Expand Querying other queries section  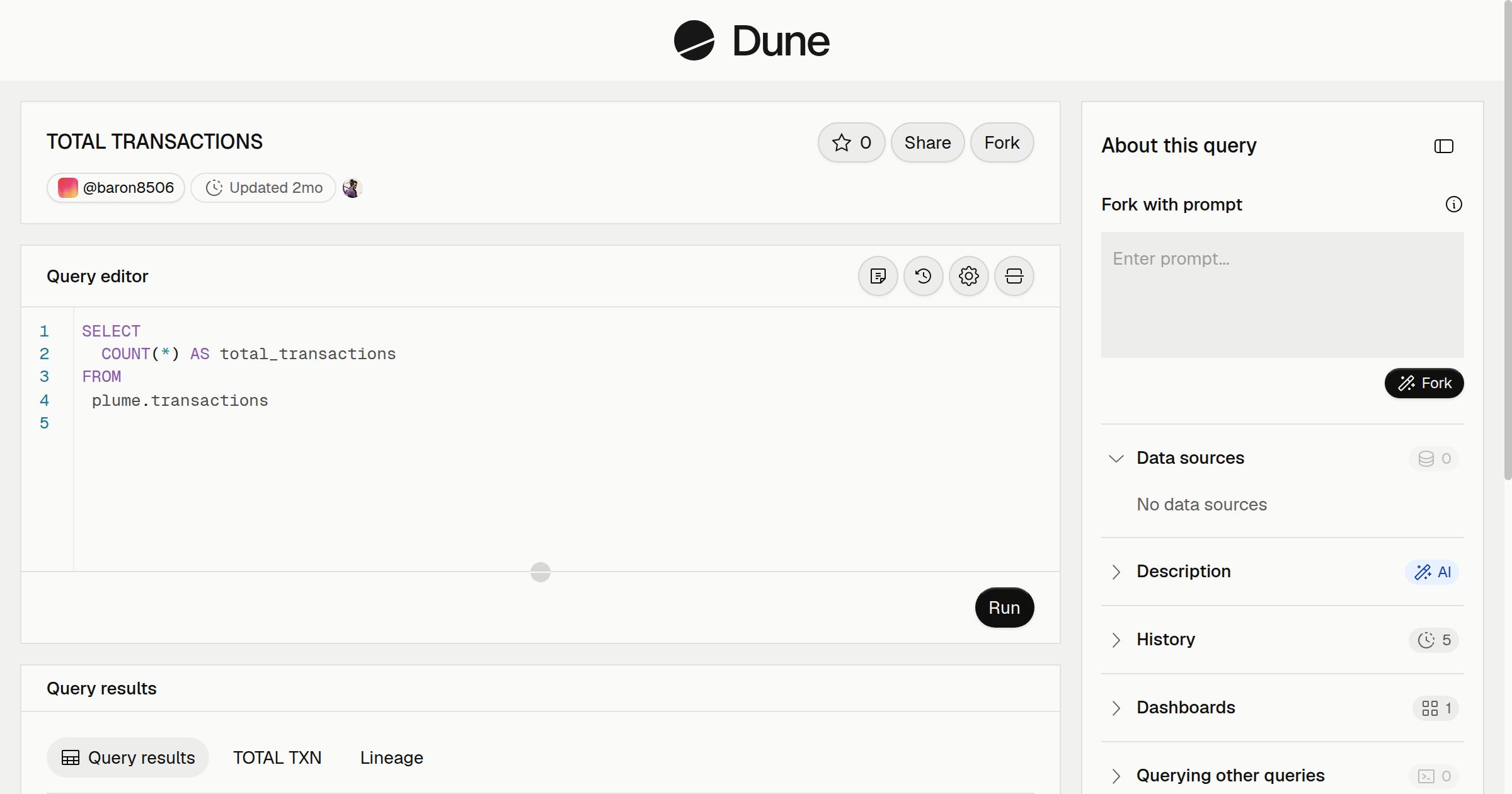pos(1116,776)
